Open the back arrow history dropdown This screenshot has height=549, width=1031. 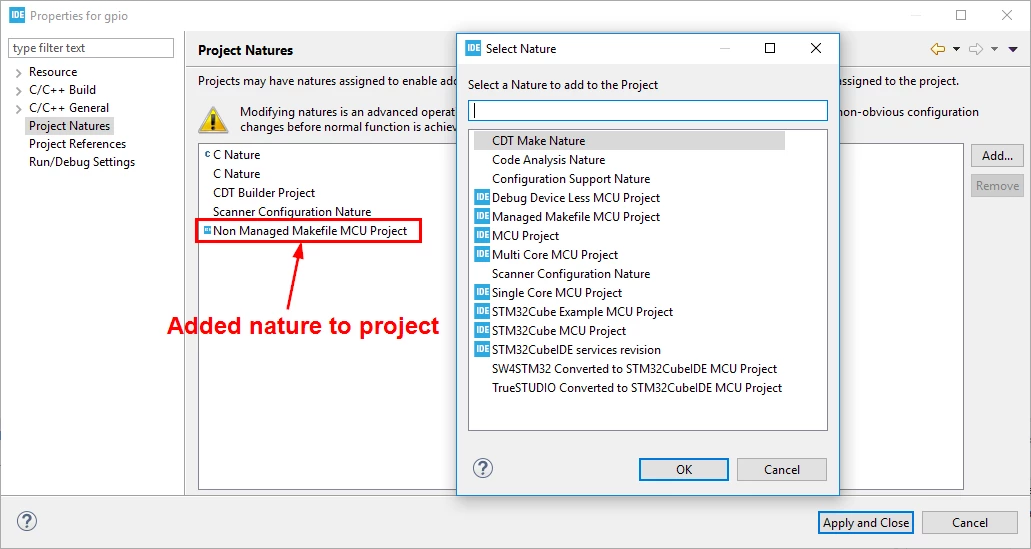point(956,49)
